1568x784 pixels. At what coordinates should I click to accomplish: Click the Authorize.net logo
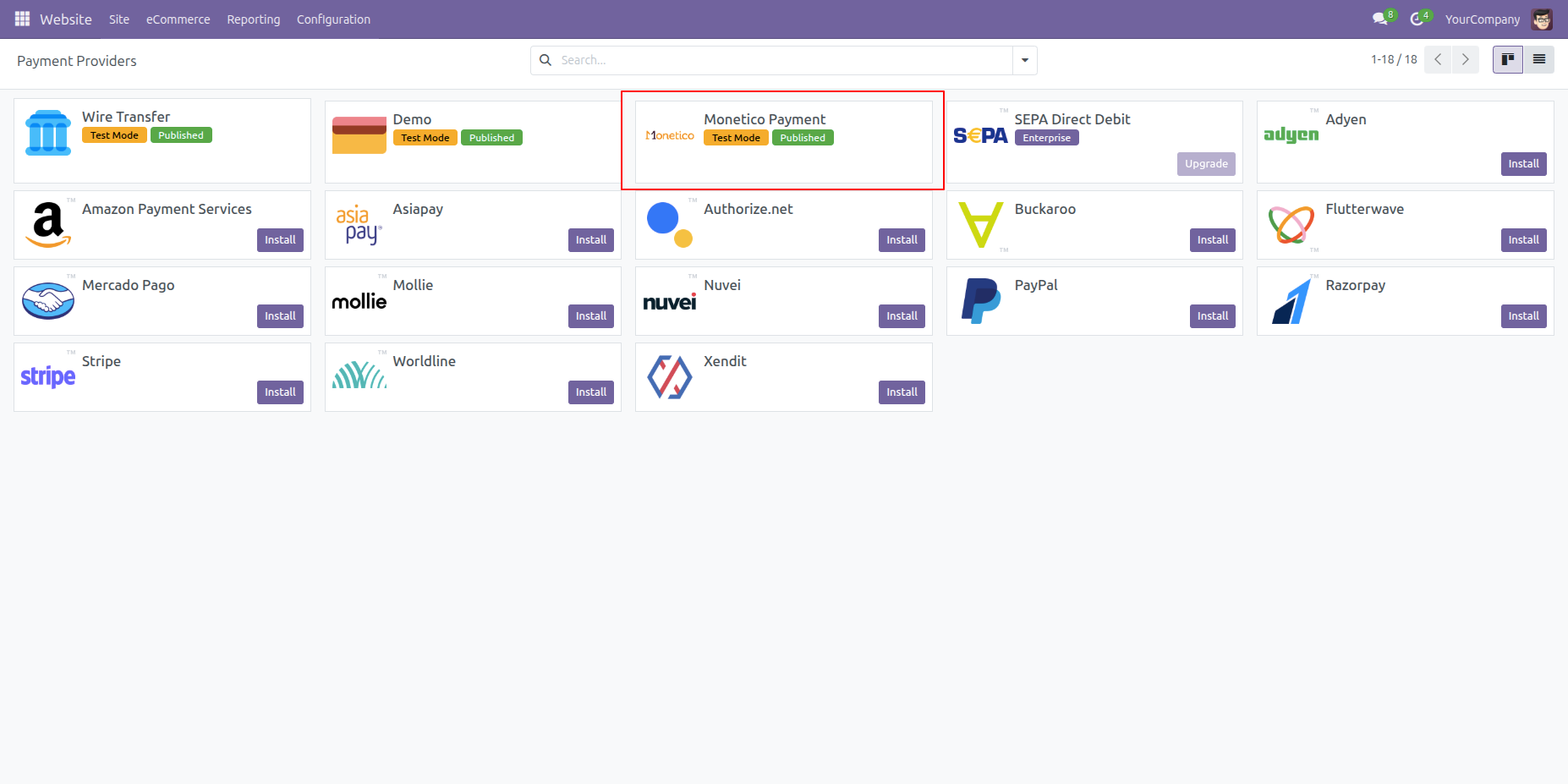coord(670,224)
